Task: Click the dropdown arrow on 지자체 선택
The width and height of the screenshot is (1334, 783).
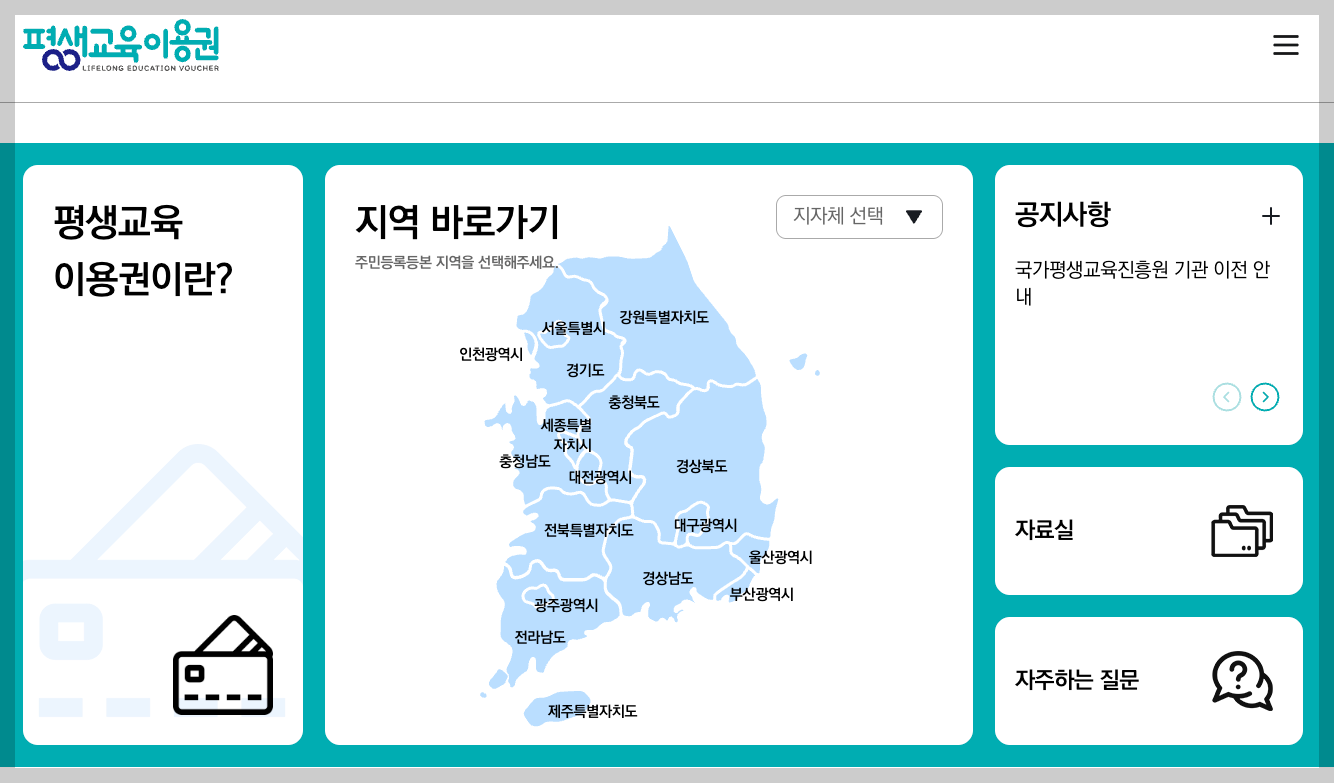Action: click(914, 216)
